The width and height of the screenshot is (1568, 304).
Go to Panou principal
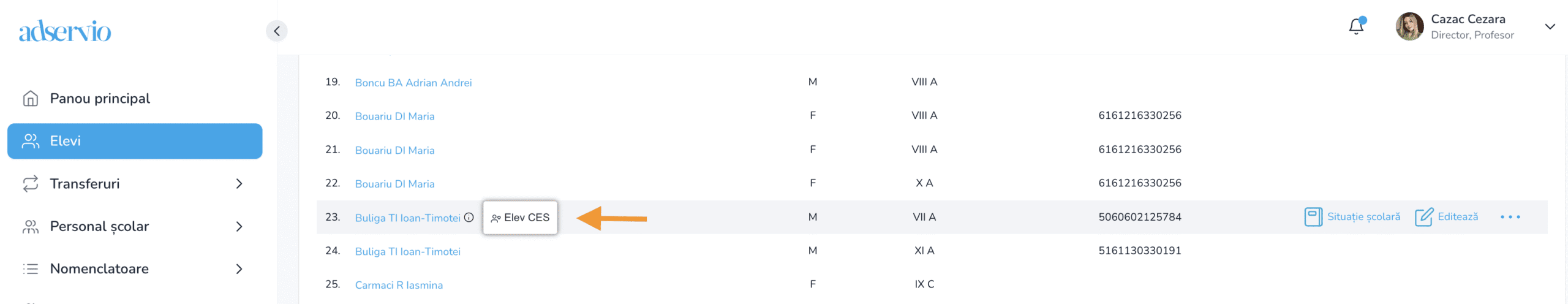(x=100, y=99)
